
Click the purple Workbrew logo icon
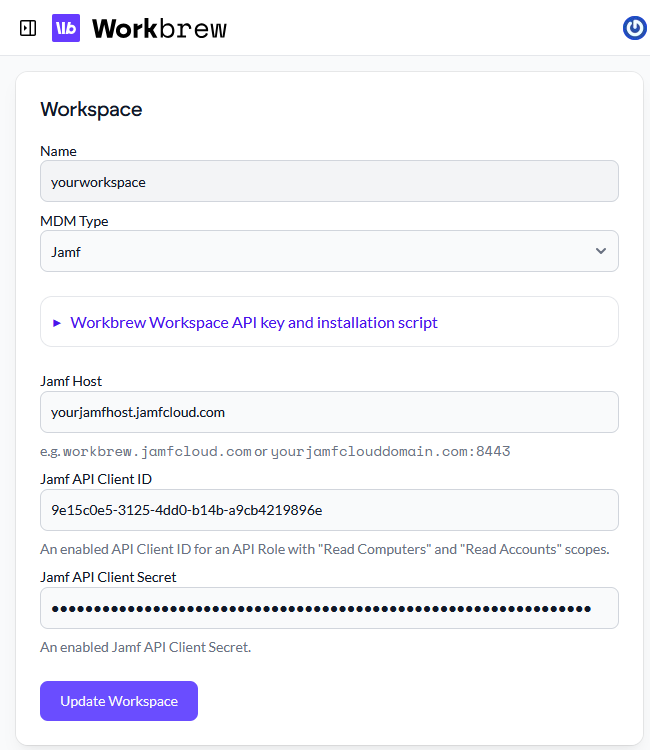point(66,28)
